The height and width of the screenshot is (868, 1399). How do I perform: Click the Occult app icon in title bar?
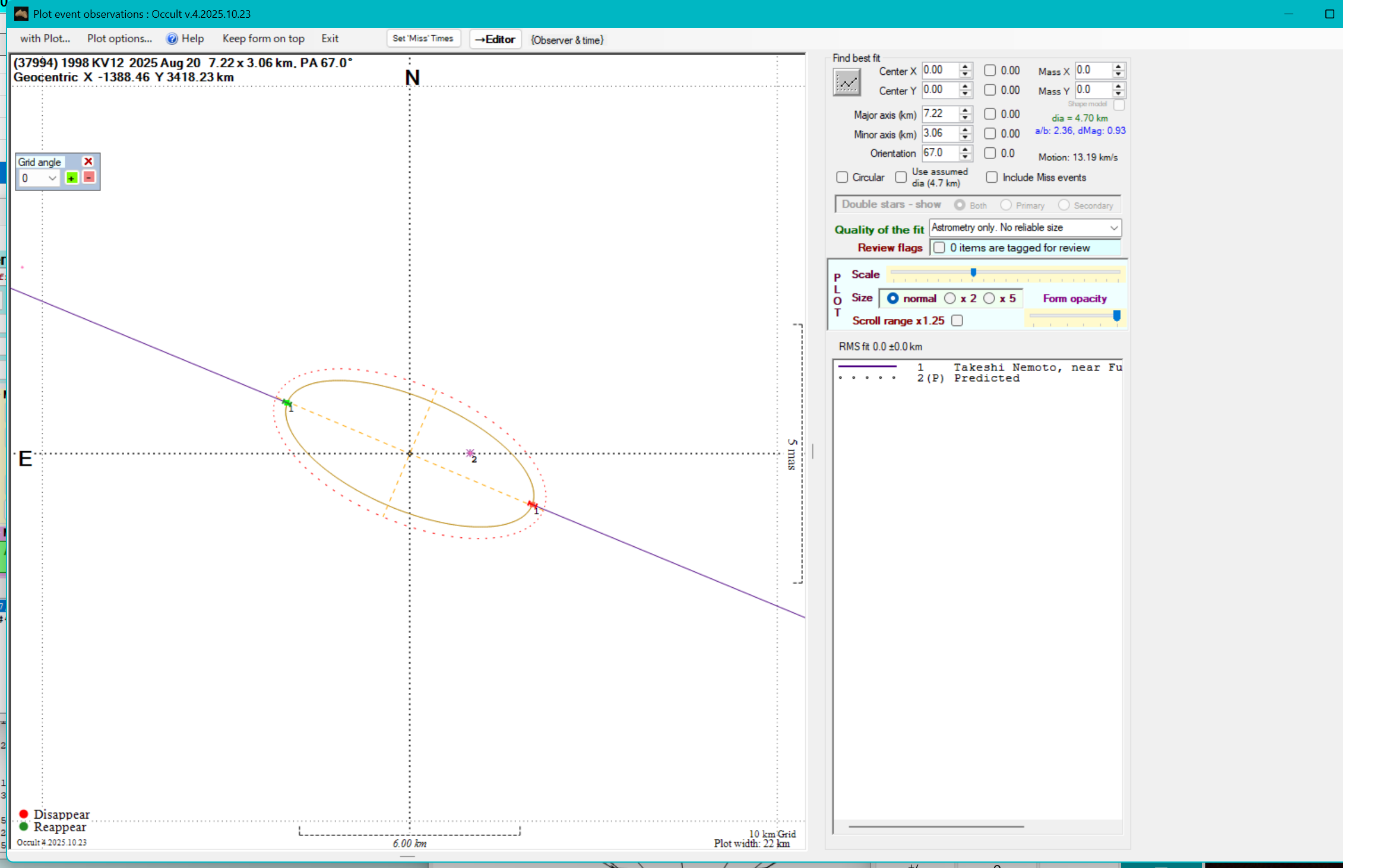pyautogui.click(x=21, y=14)
